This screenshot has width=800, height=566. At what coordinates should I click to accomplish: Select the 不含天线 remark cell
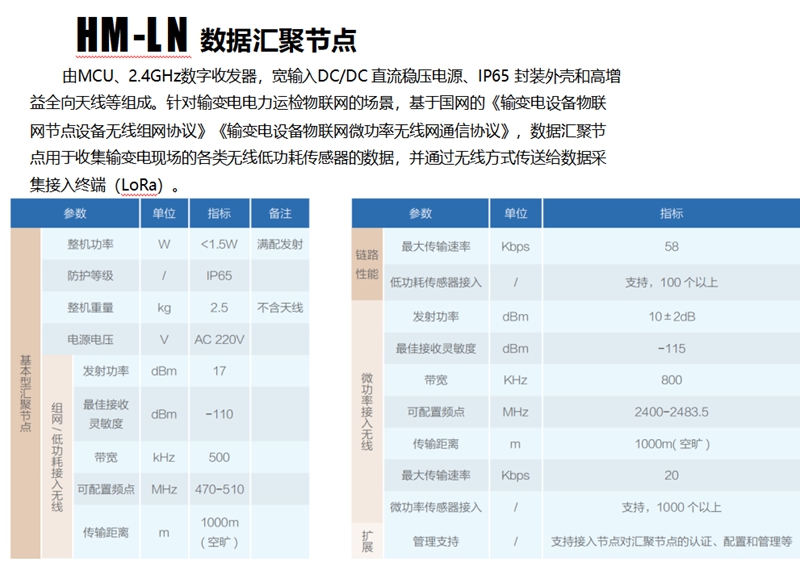[x=280, y=307]
